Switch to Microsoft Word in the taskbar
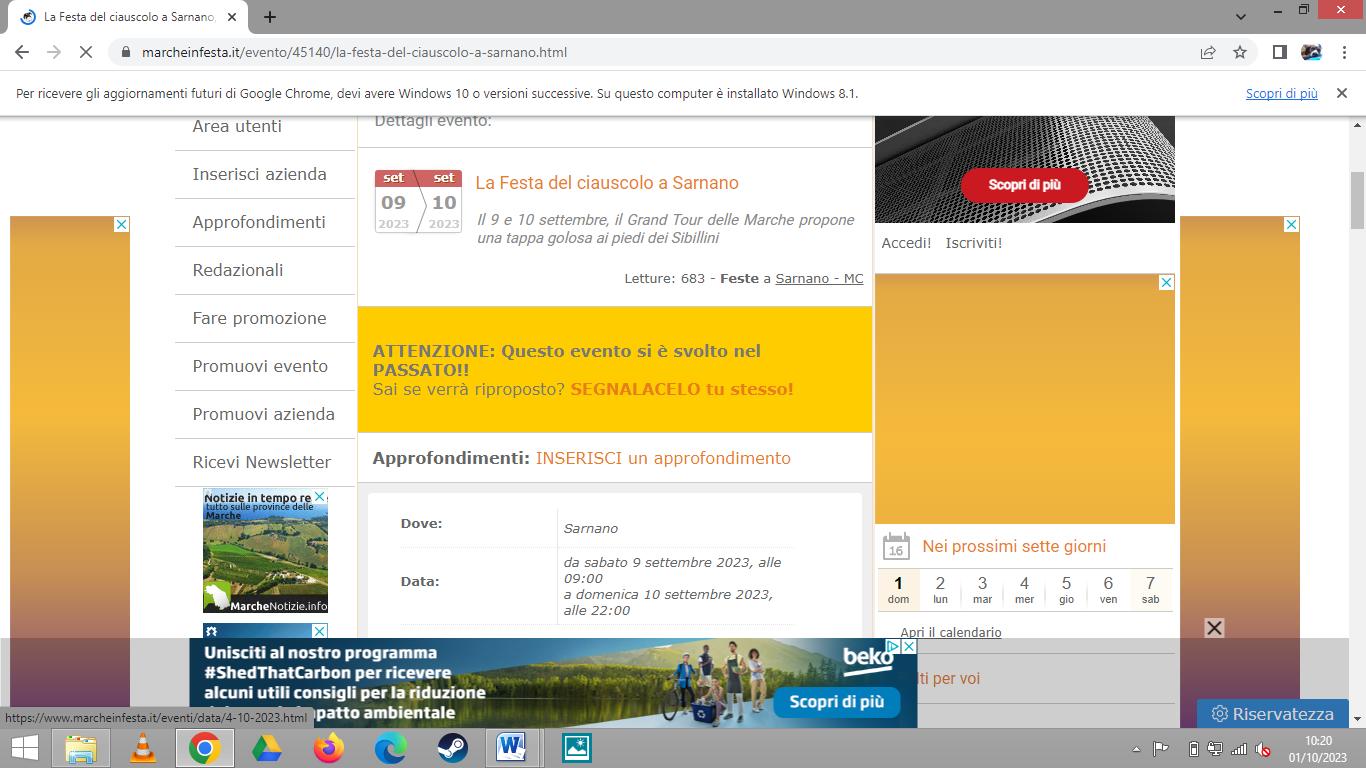Image resolution: width=1366 pixels, height=768 pixels. tap(512, 748)
